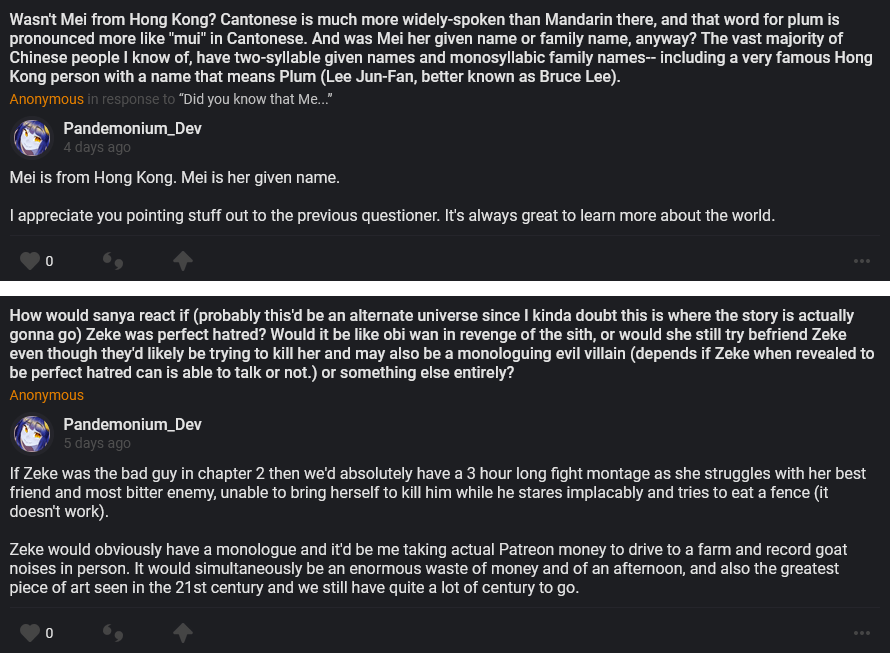Viewport: 890px width, 653px height.
Task: Share the Zeke fight montage answer
Action: coord(182,632)
